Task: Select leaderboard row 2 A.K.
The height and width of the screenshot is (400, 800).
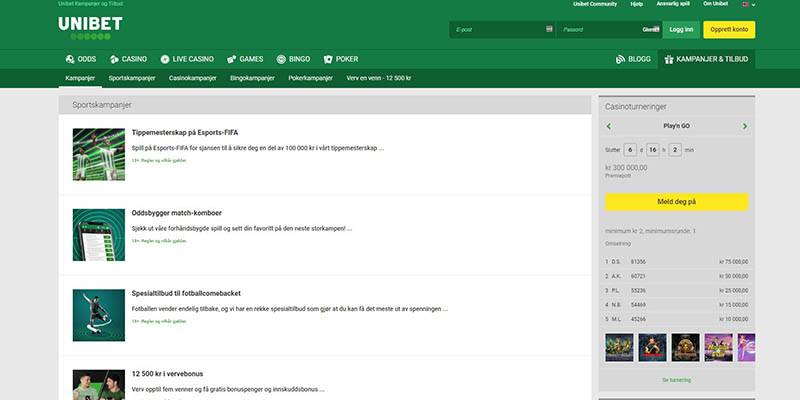Action: (677, 276)
